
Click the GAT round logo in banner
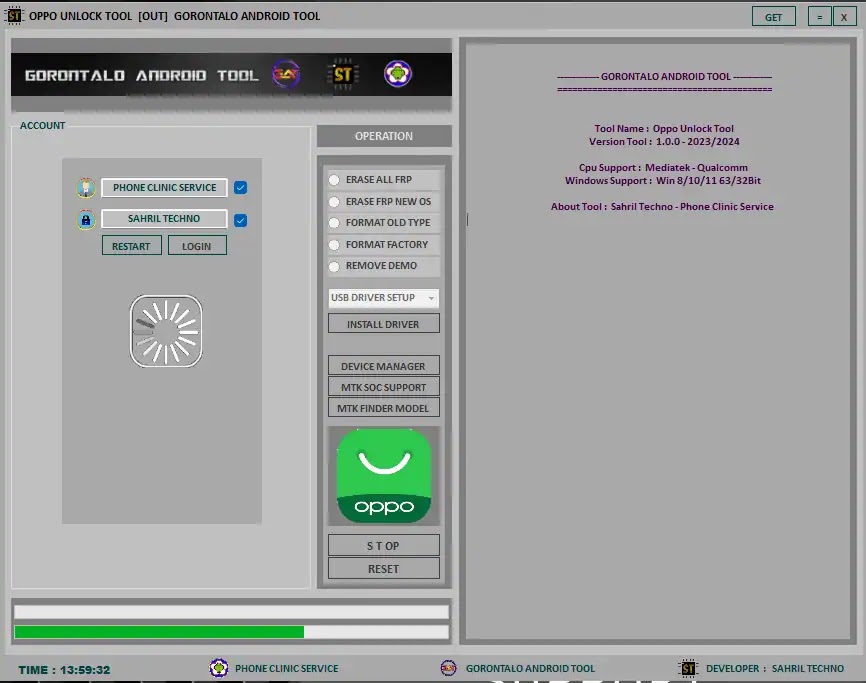[286, 74]
